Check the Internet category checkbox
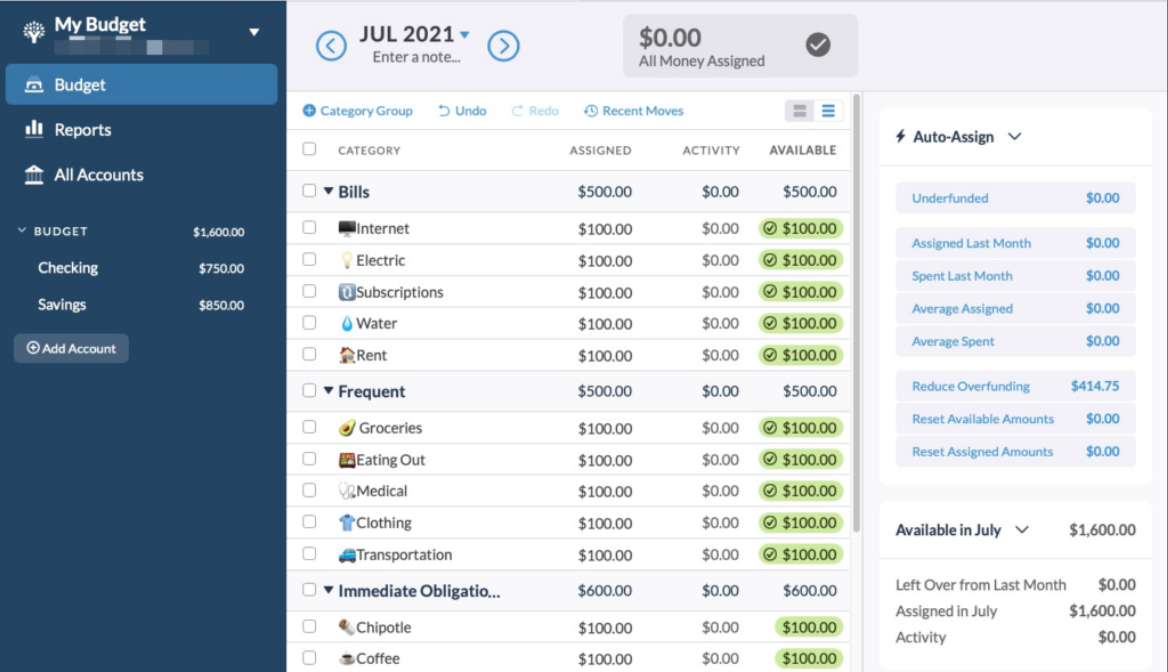The width and height of the screenshot is (1168, 672). coord(309,227)
